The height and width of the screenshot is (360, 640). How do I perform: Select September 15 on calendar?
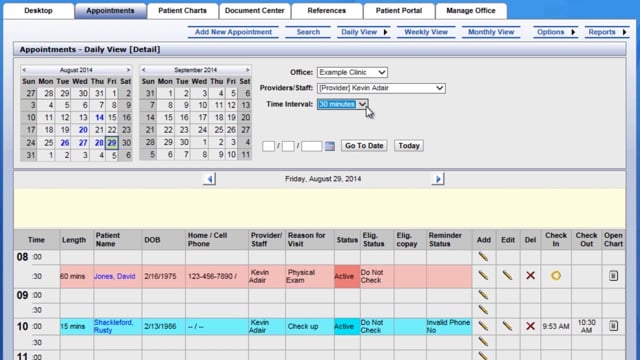point(168,118)
